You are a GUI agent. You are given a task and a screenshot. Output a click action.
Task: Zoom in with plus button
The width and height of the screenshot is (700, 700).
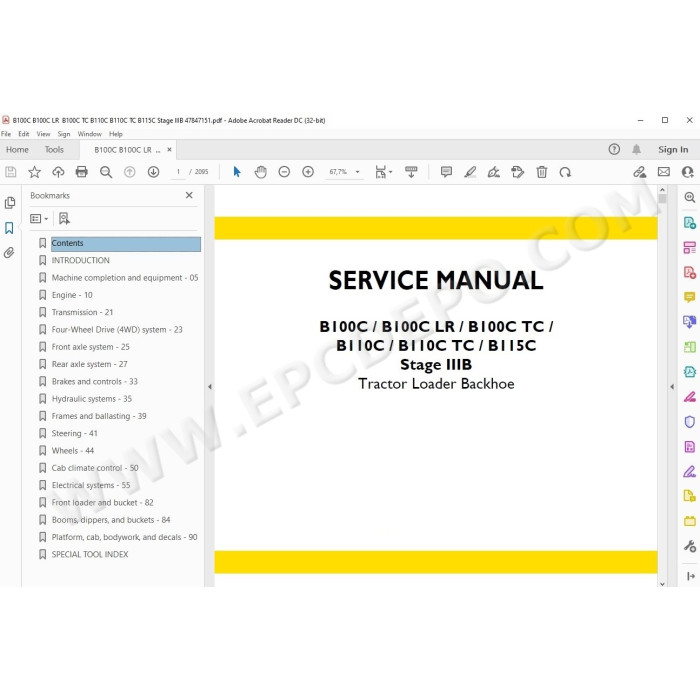pos(308,172)
